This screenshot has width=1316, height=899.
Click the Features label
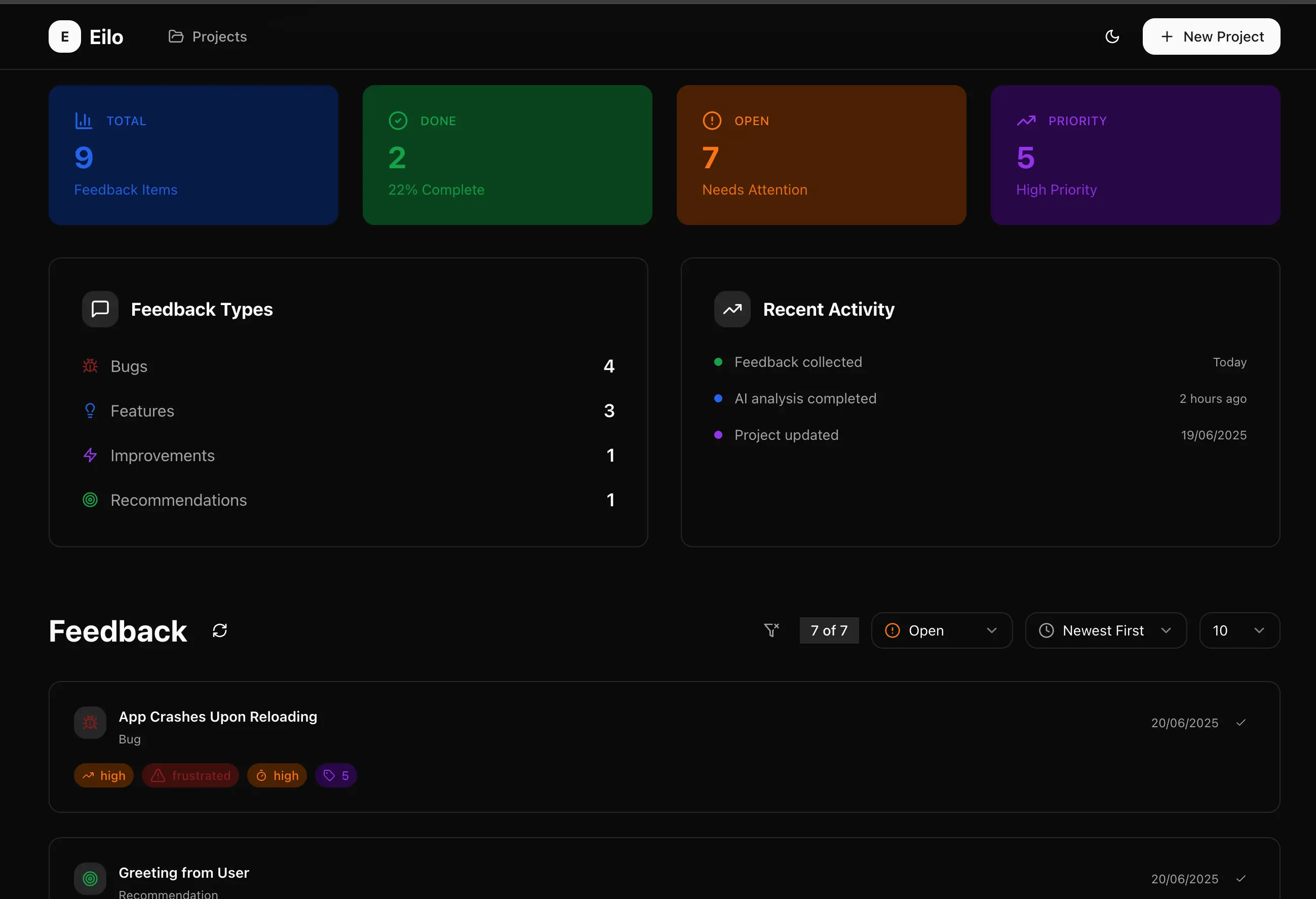tap(142, 410)
